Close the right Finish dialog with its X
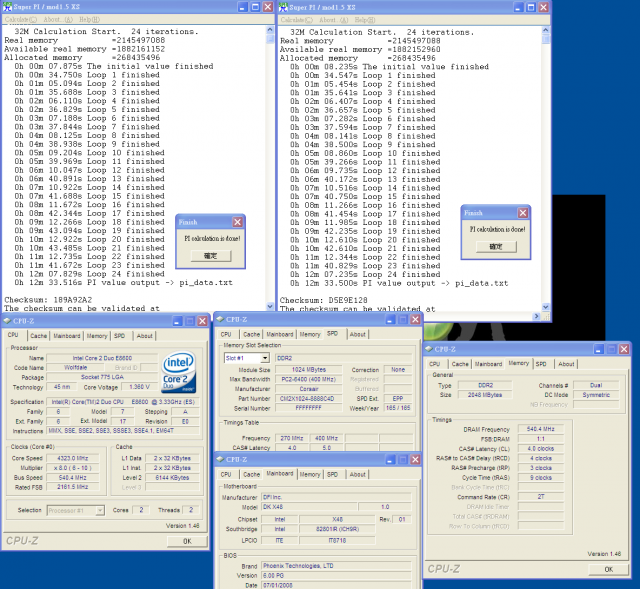Screen dimensions: 640x589 (x=523, y=213)
